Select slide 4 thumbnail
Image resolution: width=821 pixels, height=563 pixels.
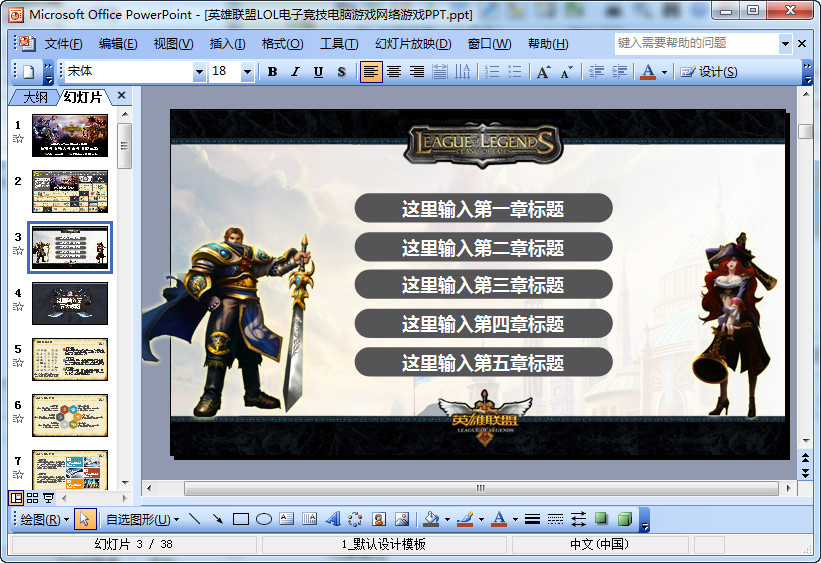point(70,304)
